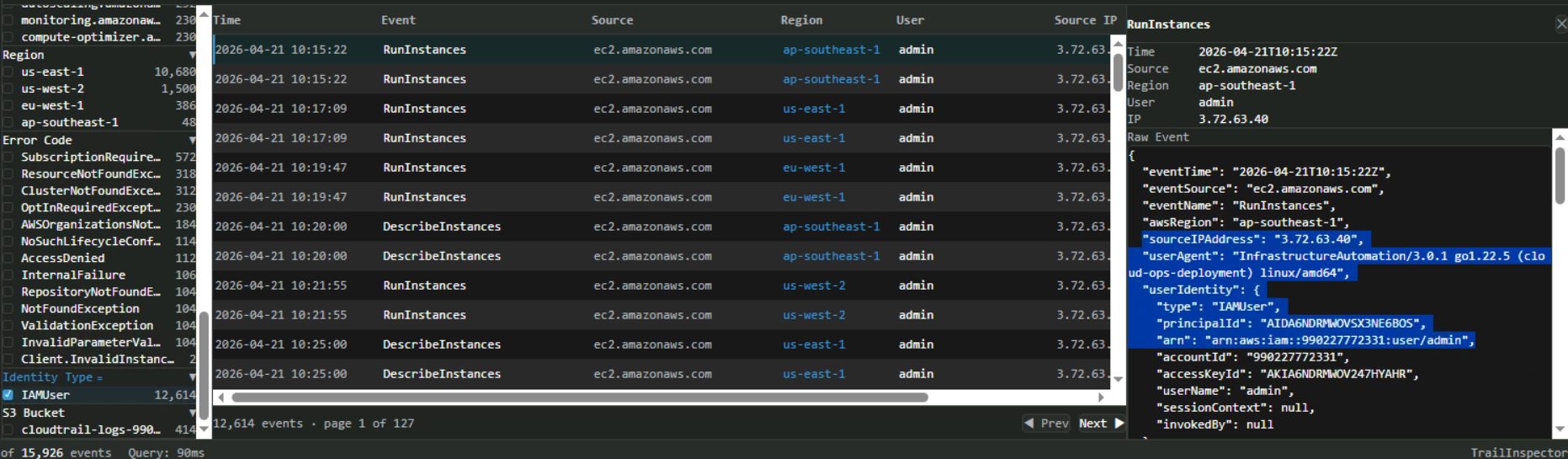Click the events table scroll-up arrow

pyautogui.click(x=1118, y=43)
